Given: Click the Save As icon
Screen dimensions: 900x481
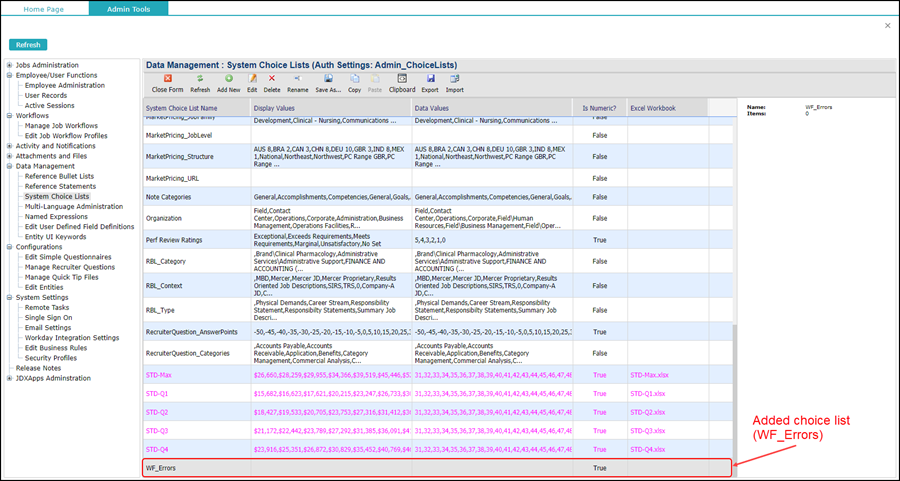Looking at the screenshot, I should click(327, 78).
